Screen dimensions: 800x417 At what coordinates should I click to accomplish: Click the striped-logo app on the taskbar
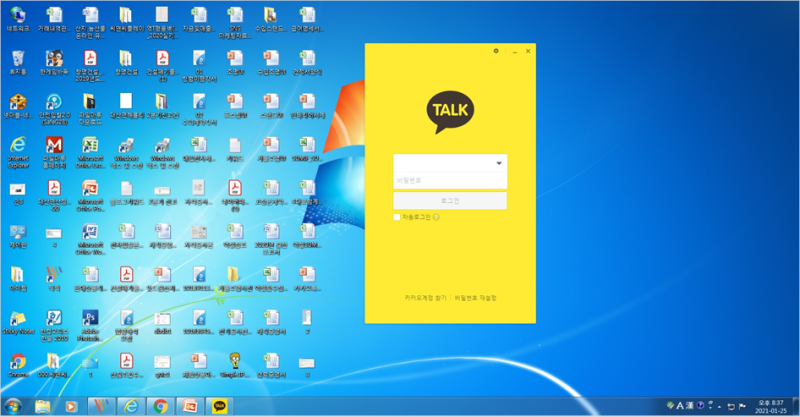102,406
